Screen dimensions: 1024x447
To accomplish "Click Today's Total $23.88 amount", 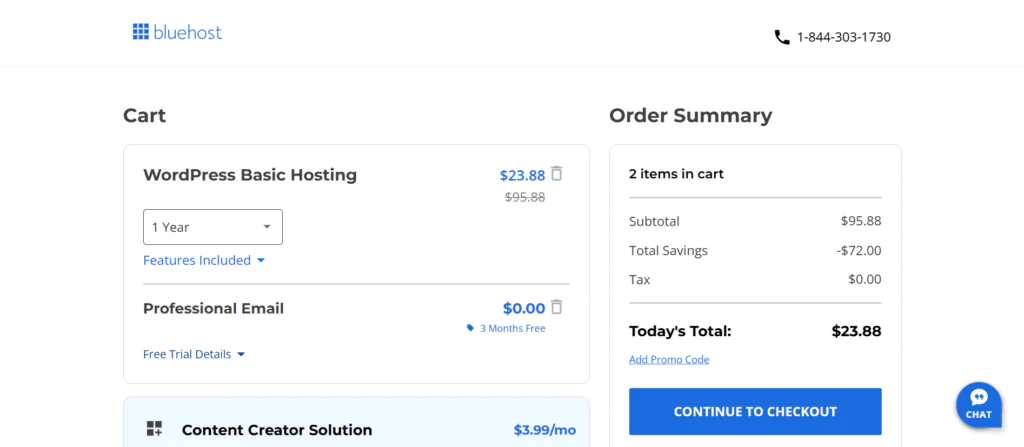I will 856,331.
